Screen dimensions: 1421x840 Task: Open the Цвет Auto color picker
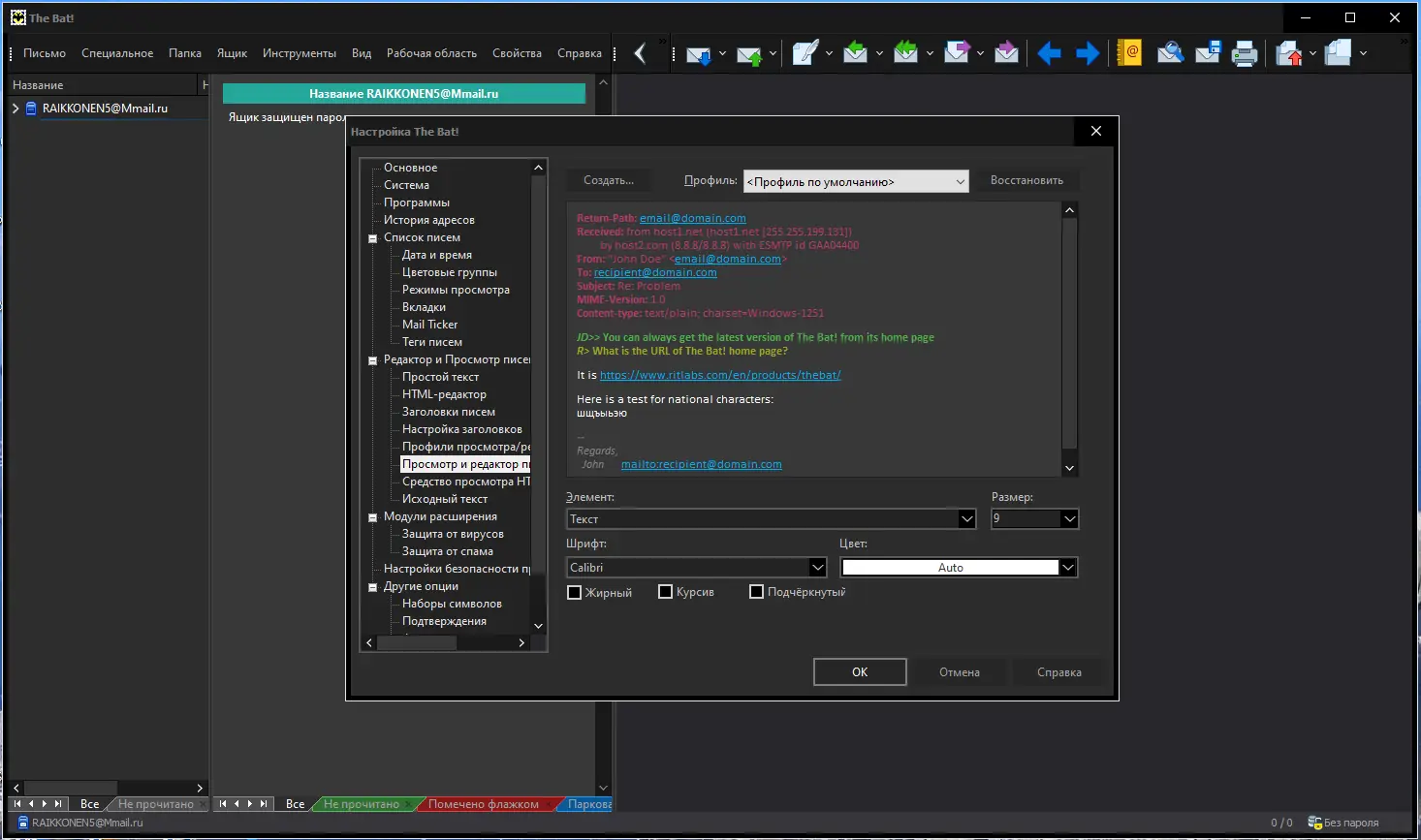(x=960, y=567)
